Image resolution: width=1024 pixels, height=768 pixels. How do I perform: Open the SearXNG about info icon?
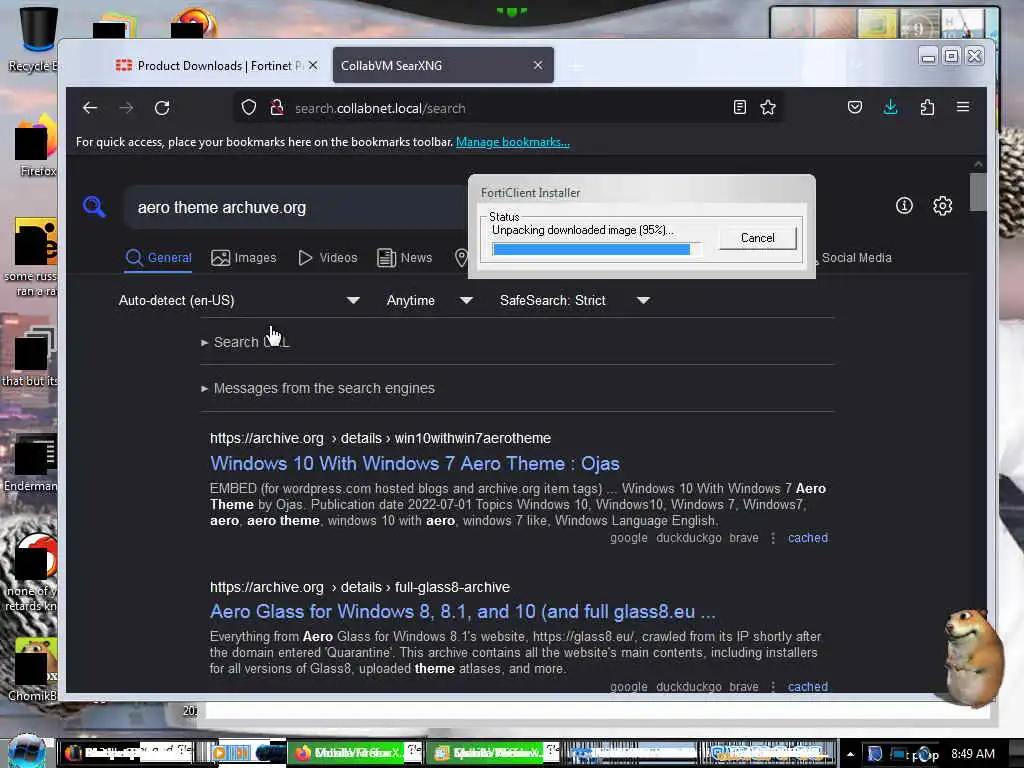904,206
